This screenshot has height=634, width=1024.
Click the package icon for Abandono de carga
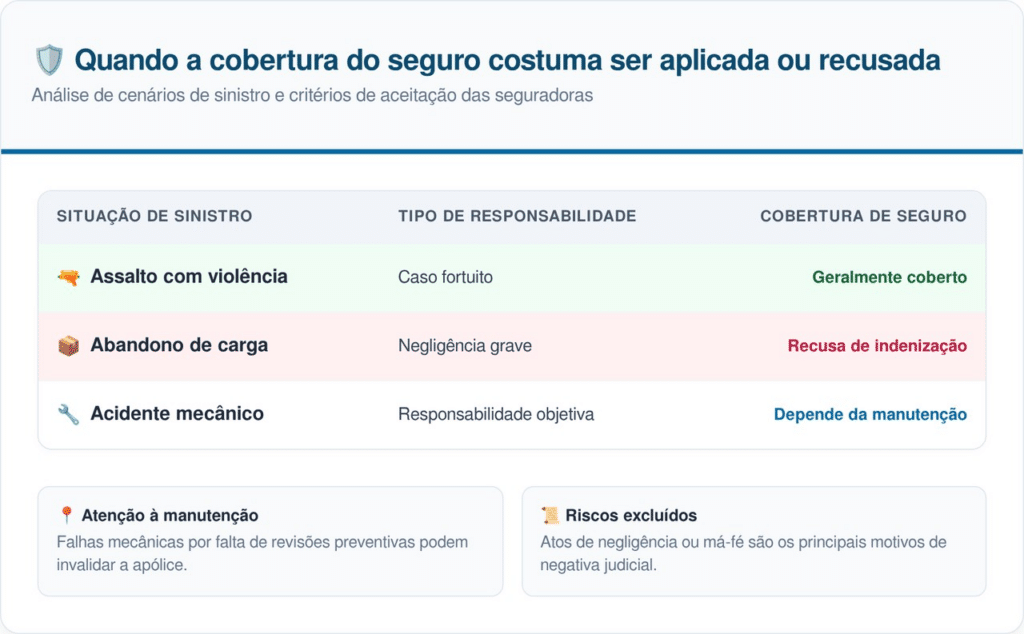tap(68, 346)
